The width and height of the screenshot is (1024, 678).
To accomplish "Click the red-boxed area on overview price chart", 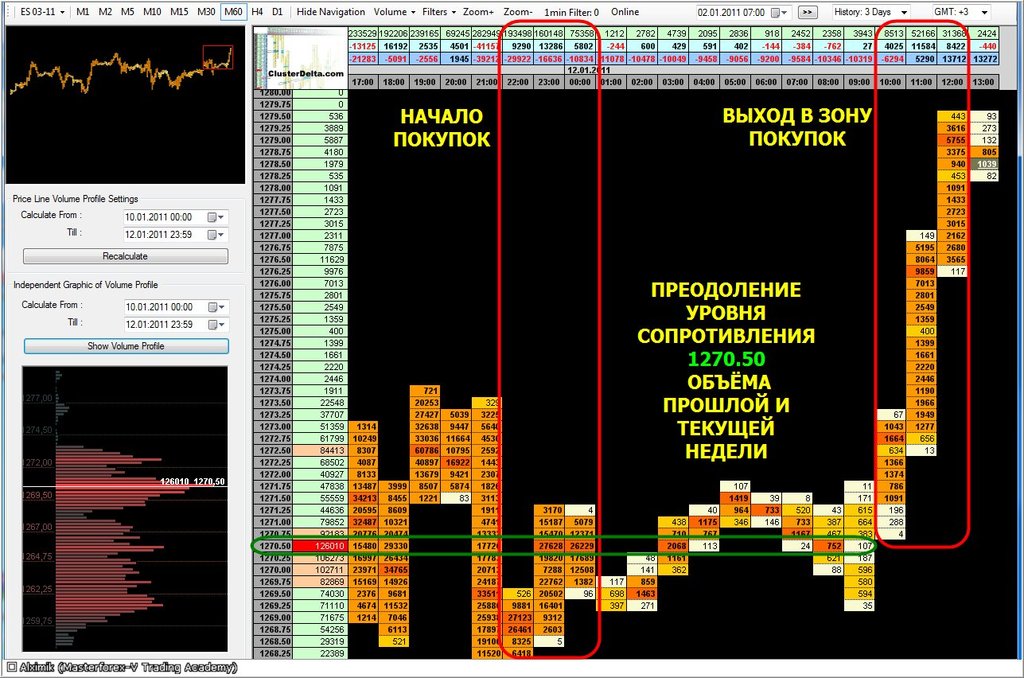I will coord(217,57).
